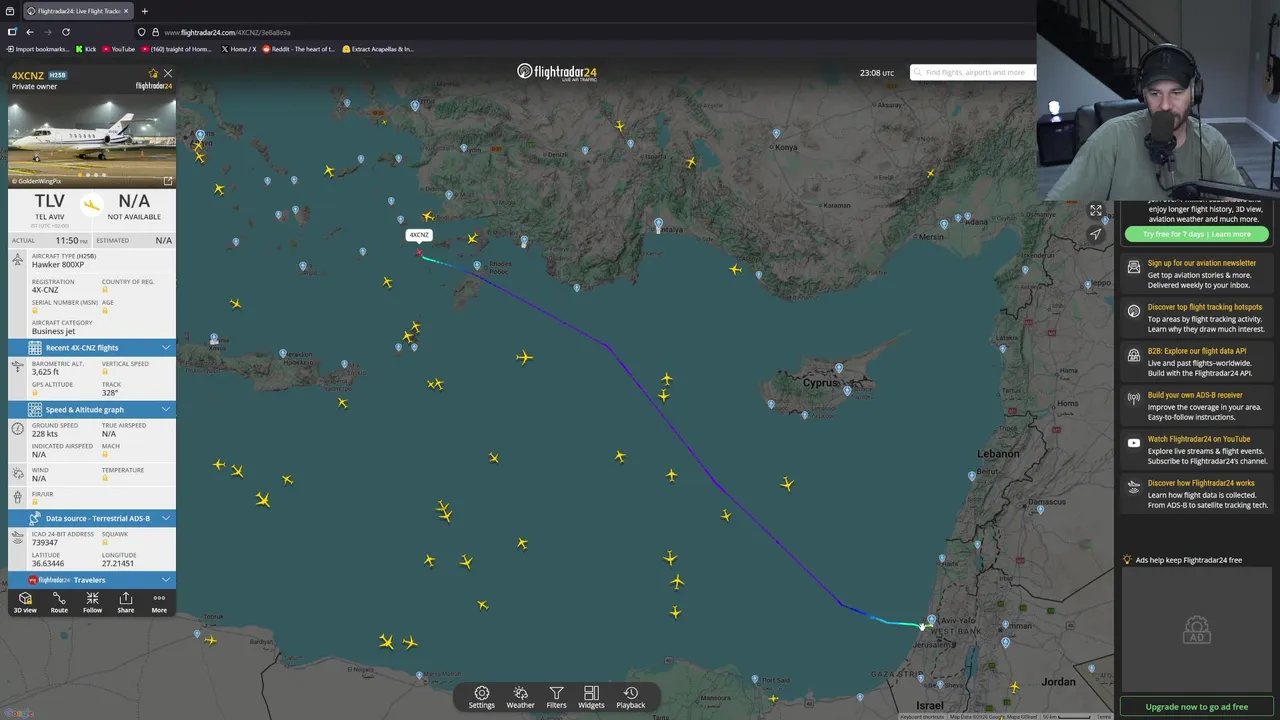Click the Cyprus label on the map
Viewport: 1280px width, 720px height.
819,383
